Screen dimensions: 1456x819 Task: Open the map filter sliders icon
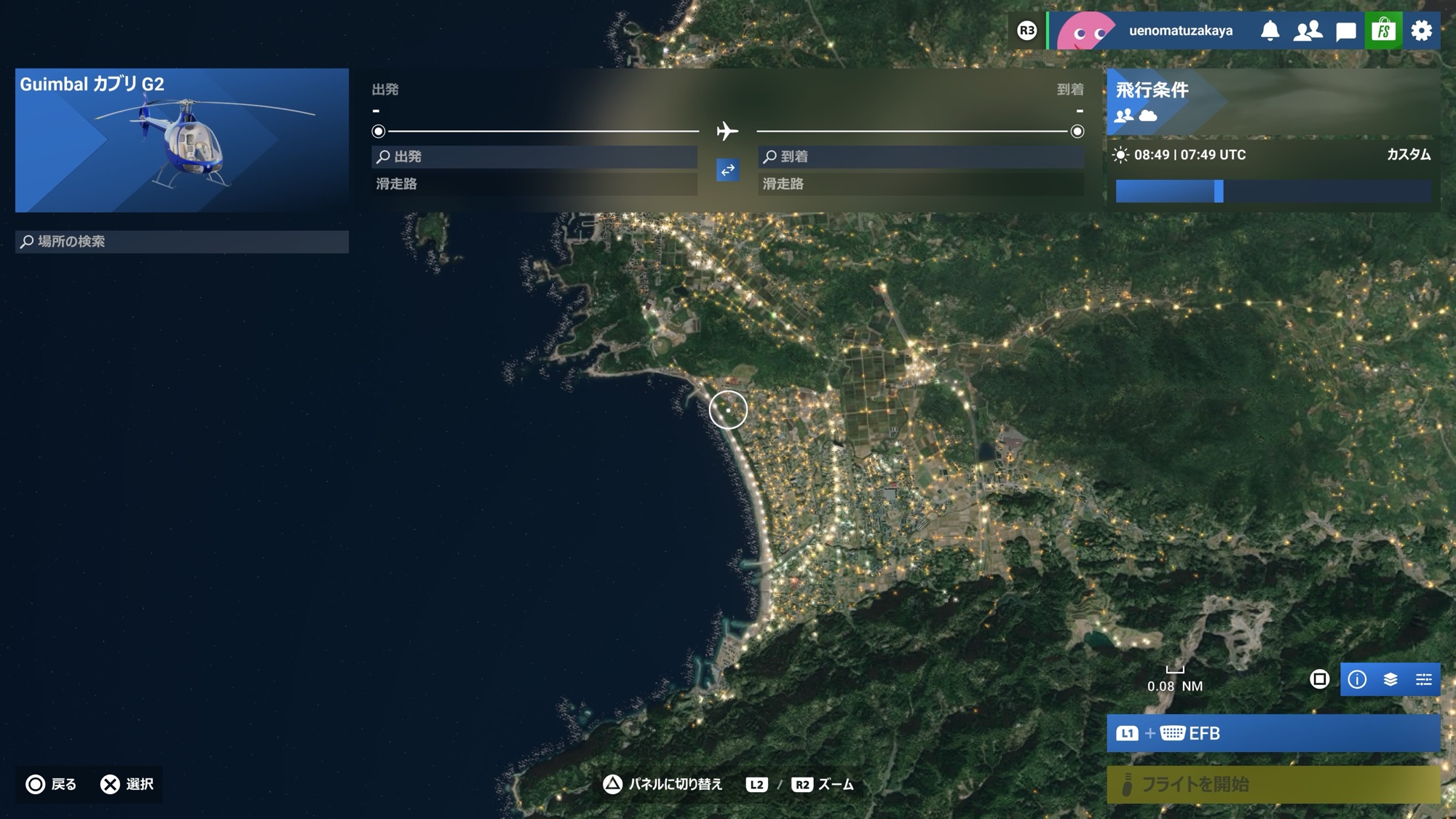click(1423, 679)
